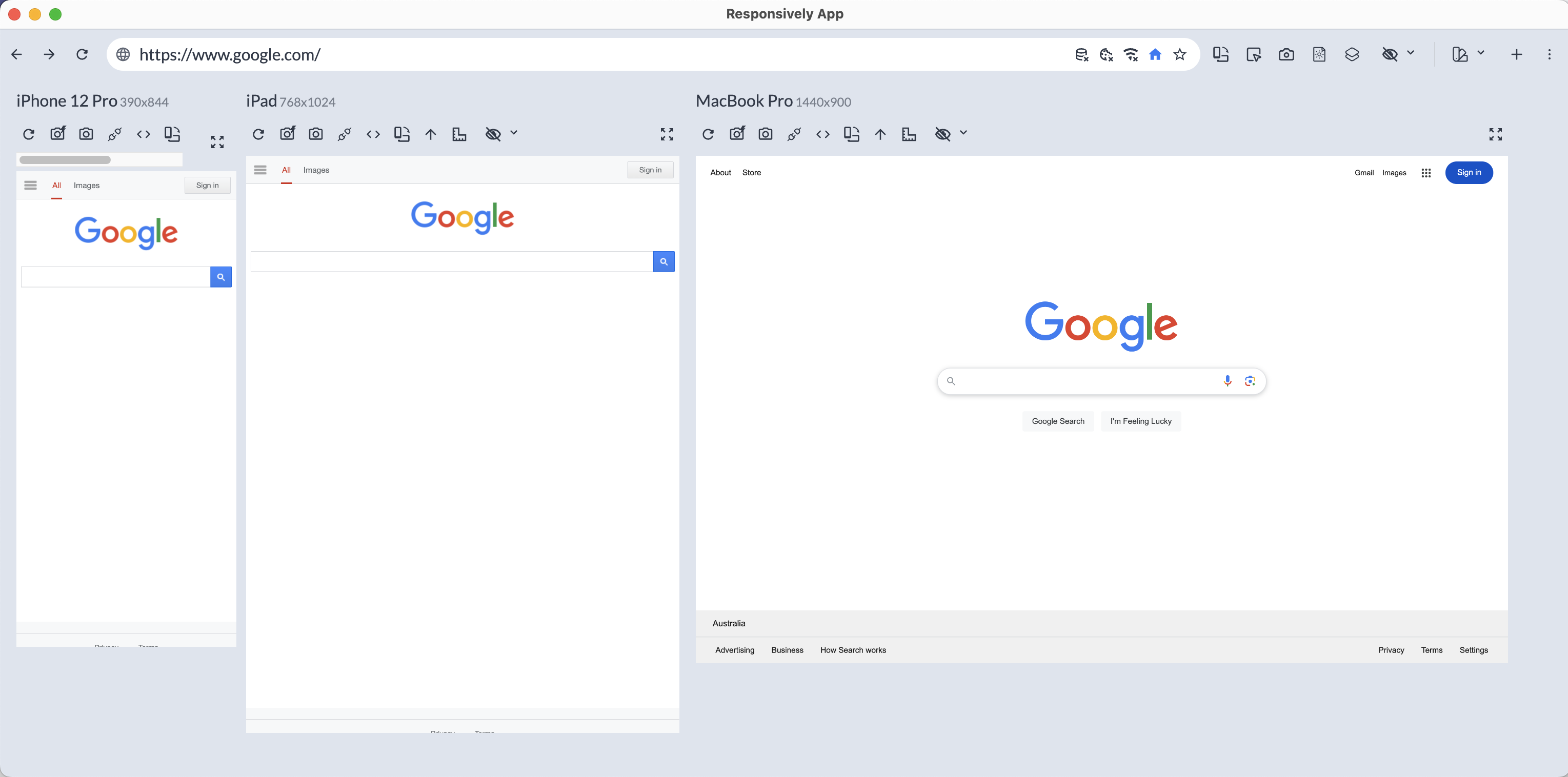Toggle rulers on the iPad device
The width and height of the screenshot is (1568, 777).
(459, 134)
